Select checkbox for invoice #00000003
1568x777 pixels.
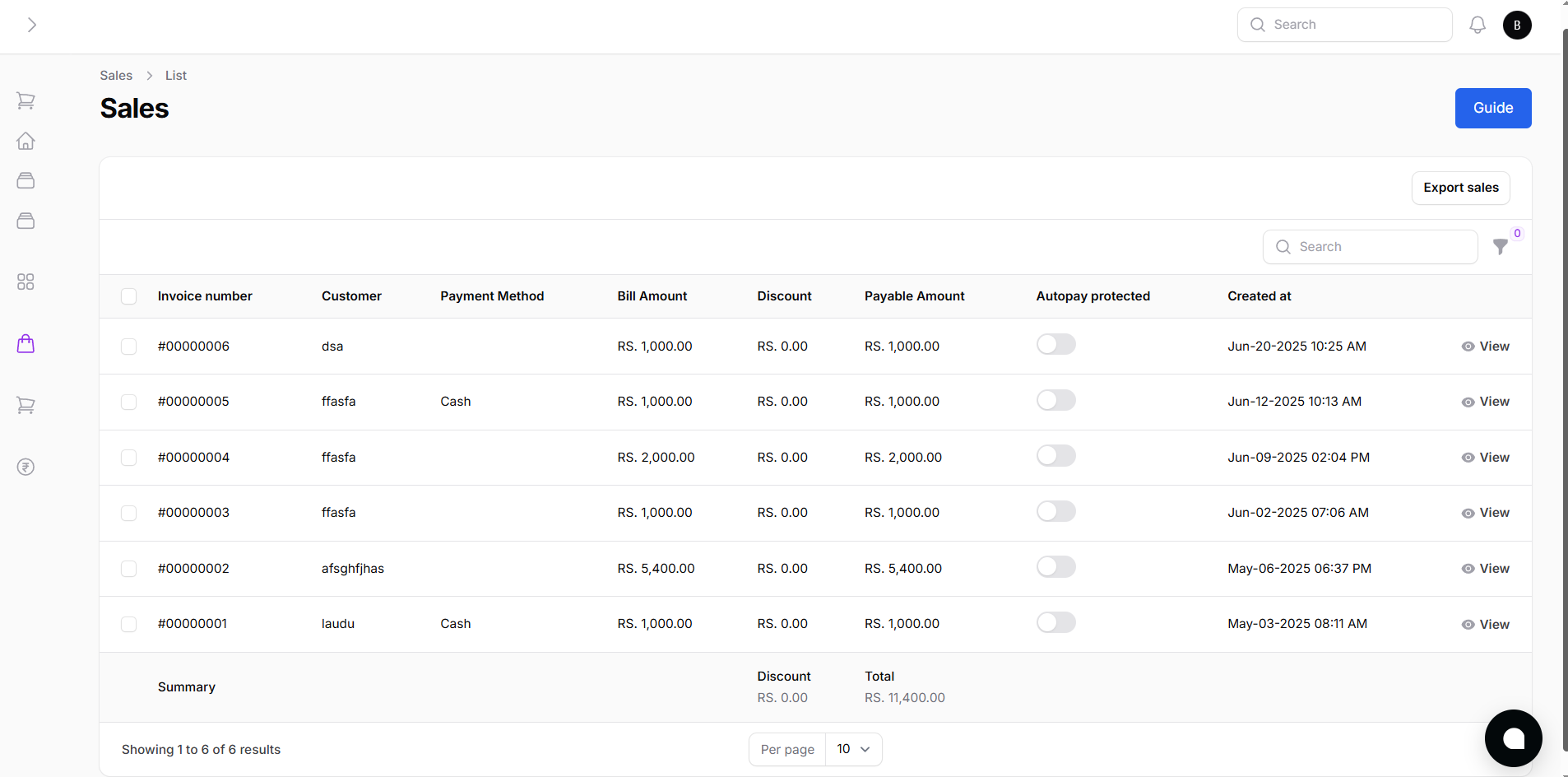pos(129,513)
